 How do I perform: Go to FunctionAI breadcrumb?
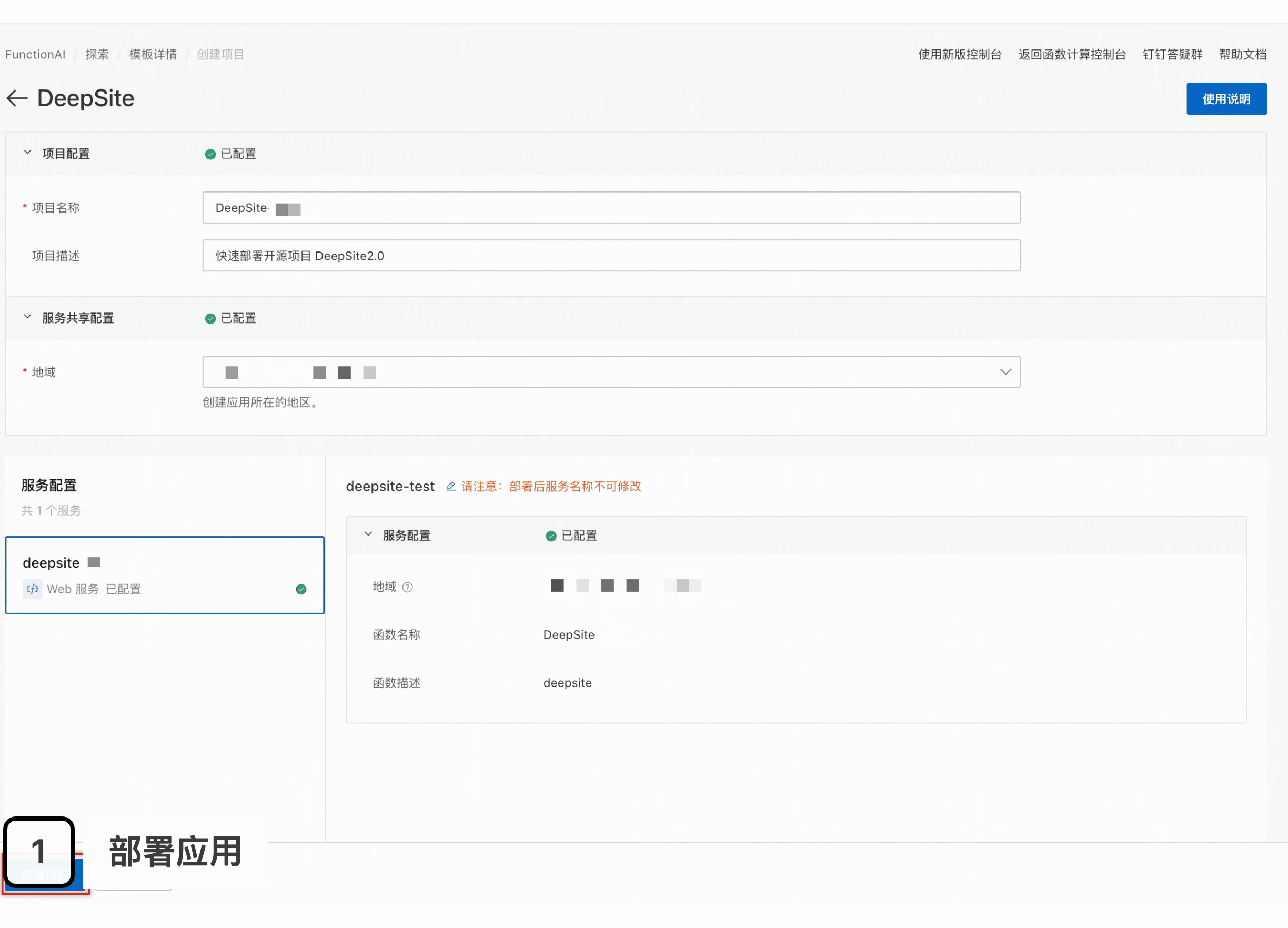35,55
